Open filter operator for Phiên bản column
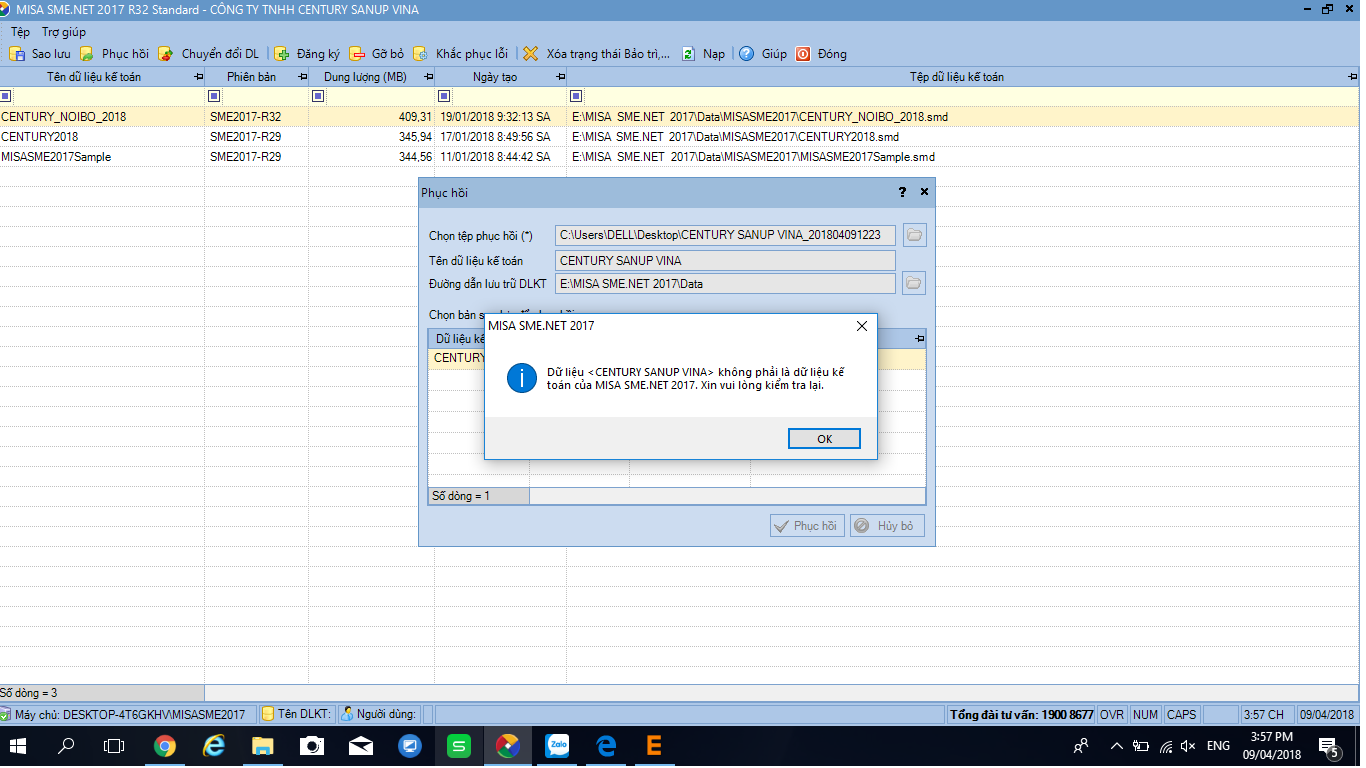 213,96
